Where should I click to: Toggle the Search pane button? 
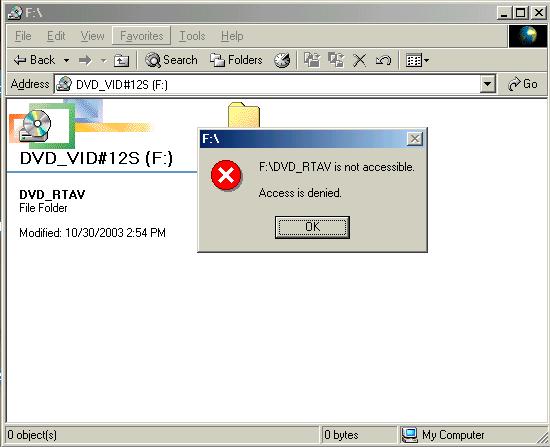click(172, 60)
